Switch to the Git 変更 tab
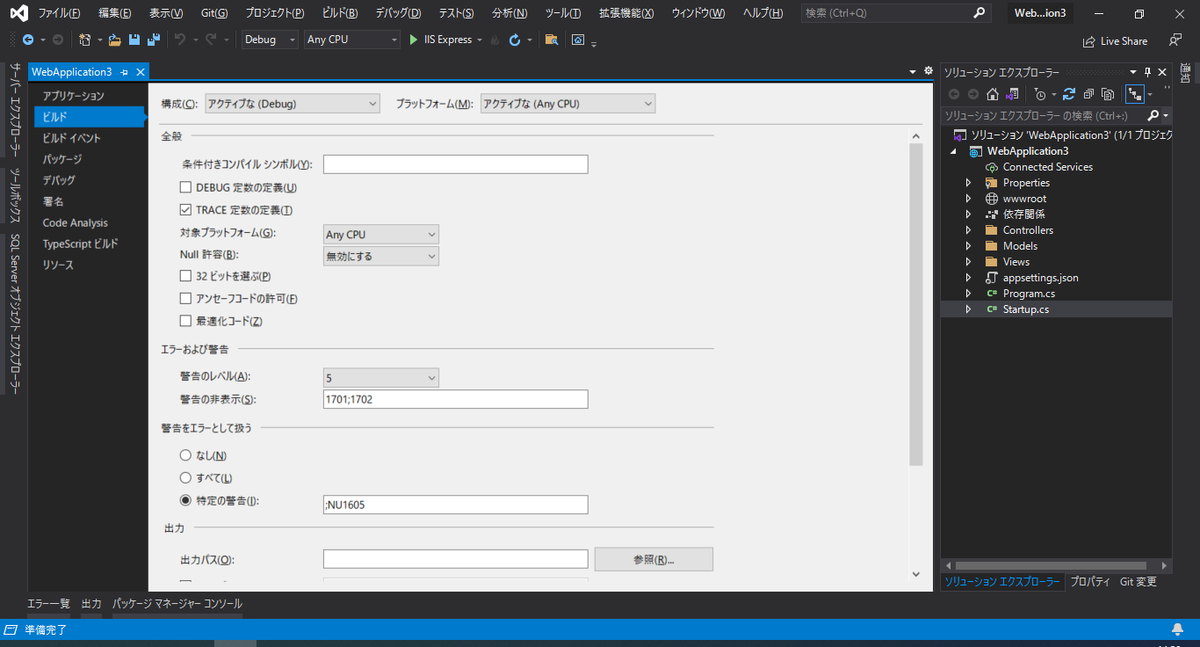 tap(1138, 581)
